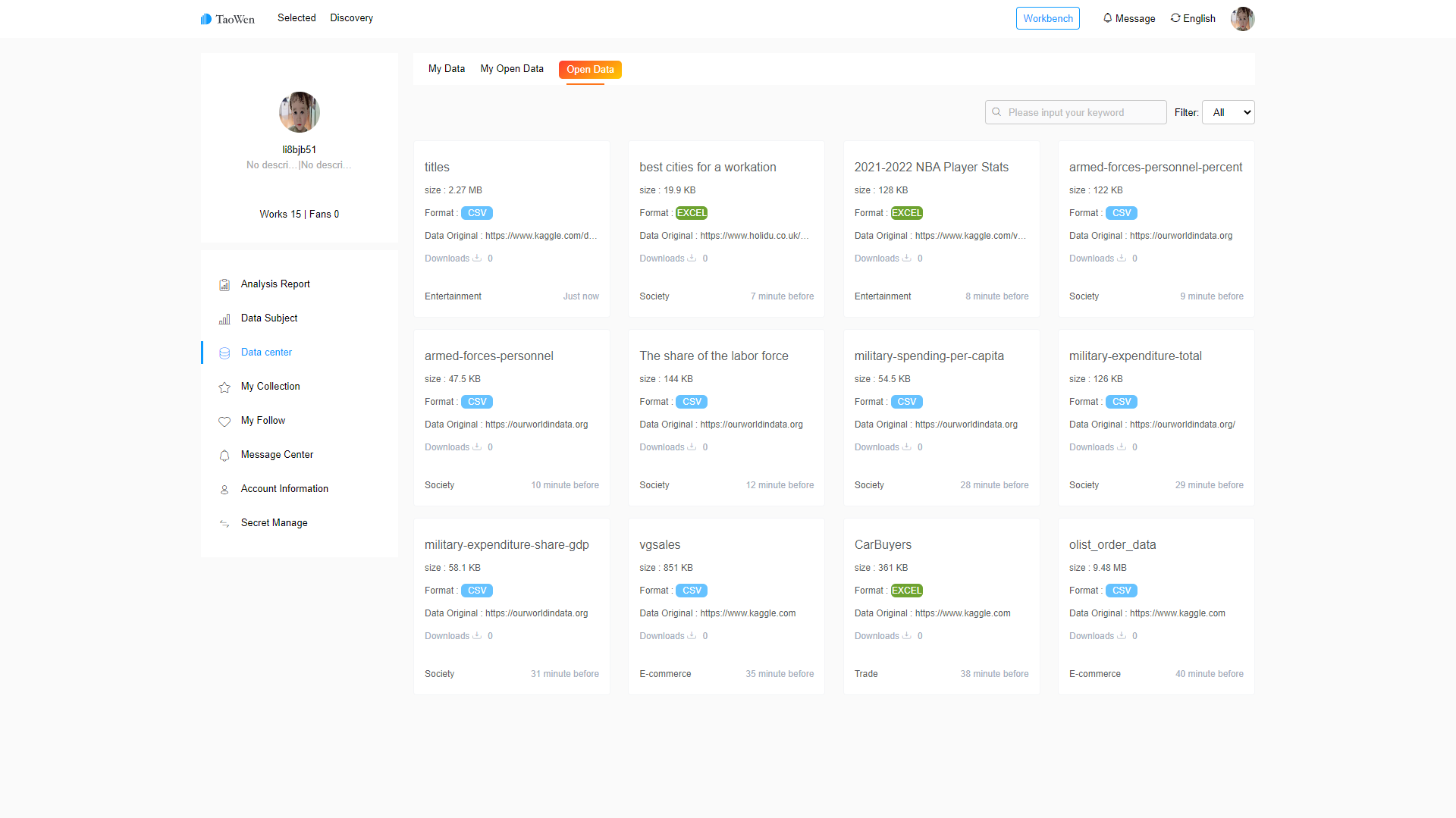Click download icon on military-expenditure-total card

1121,447
